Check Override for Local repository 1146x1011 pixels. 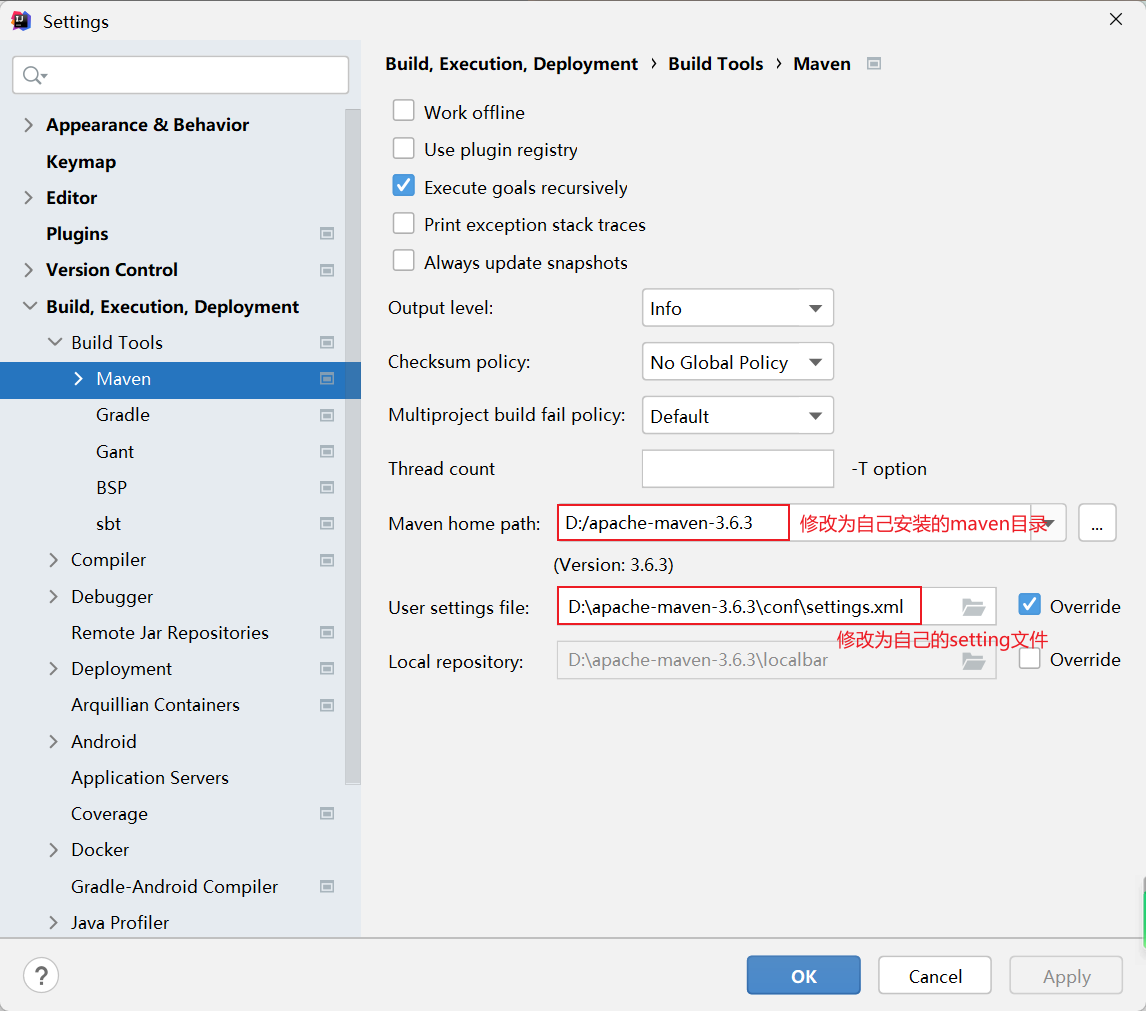coord(1029,659)
